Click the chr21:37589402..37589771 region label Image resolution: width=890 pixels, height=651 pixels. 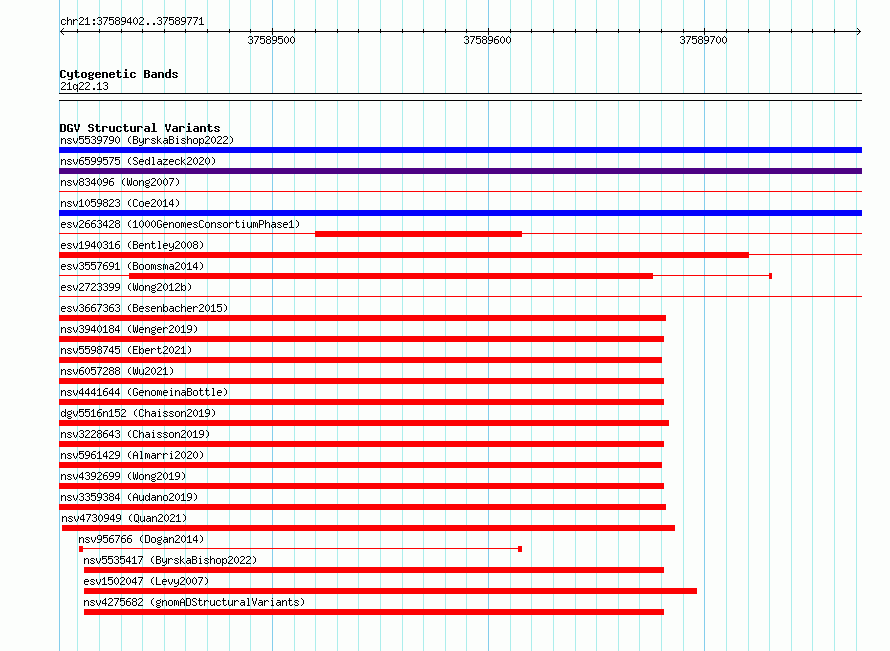click(132, 22)
